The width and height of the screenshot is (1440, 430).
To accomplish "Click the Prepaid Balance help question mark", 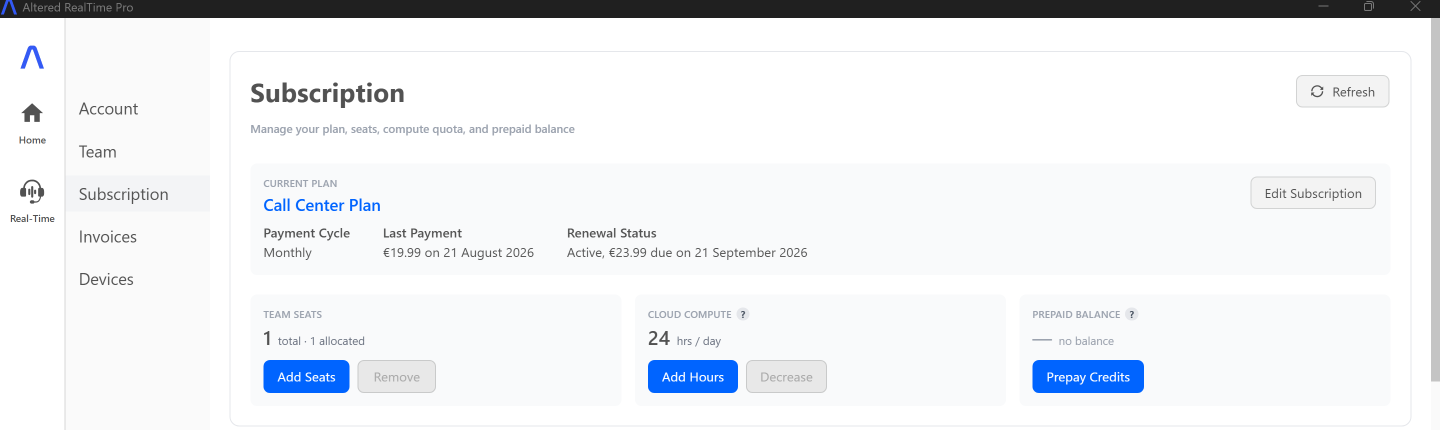I will click(1131, 314).
